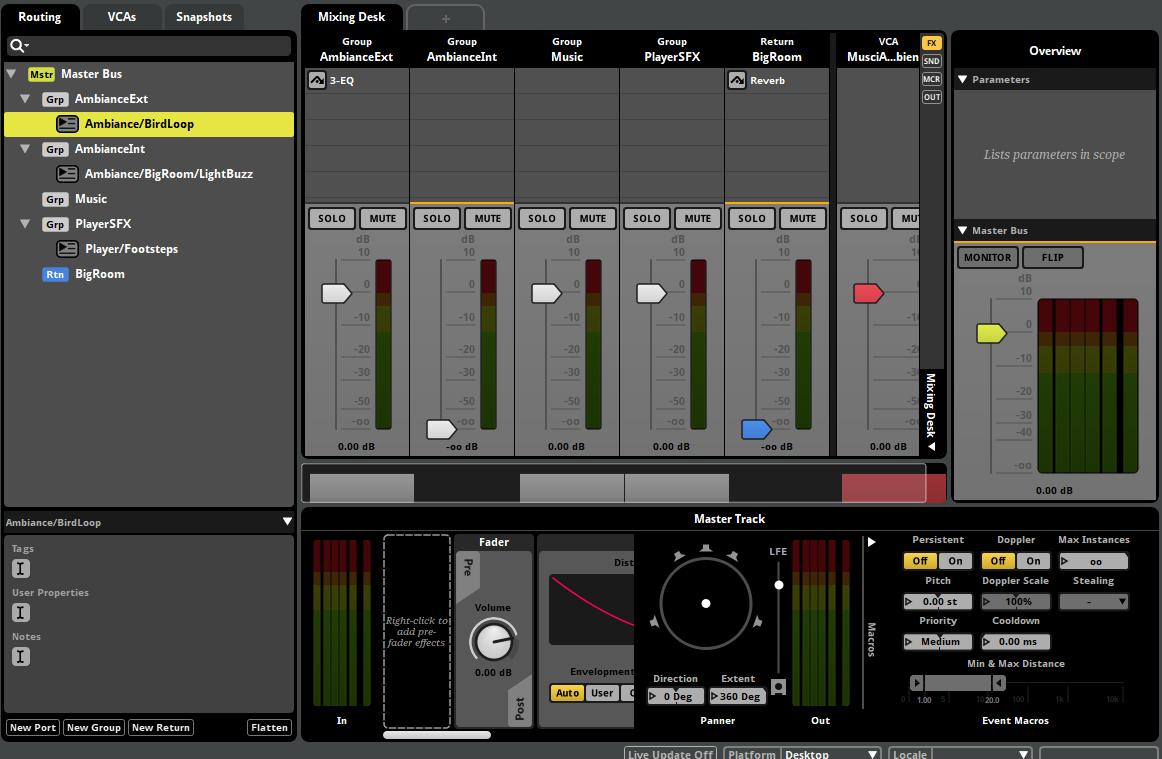Screen dimensions: 1162x759
Task: Open the Snapshots tab
Action: click(204, 17)
